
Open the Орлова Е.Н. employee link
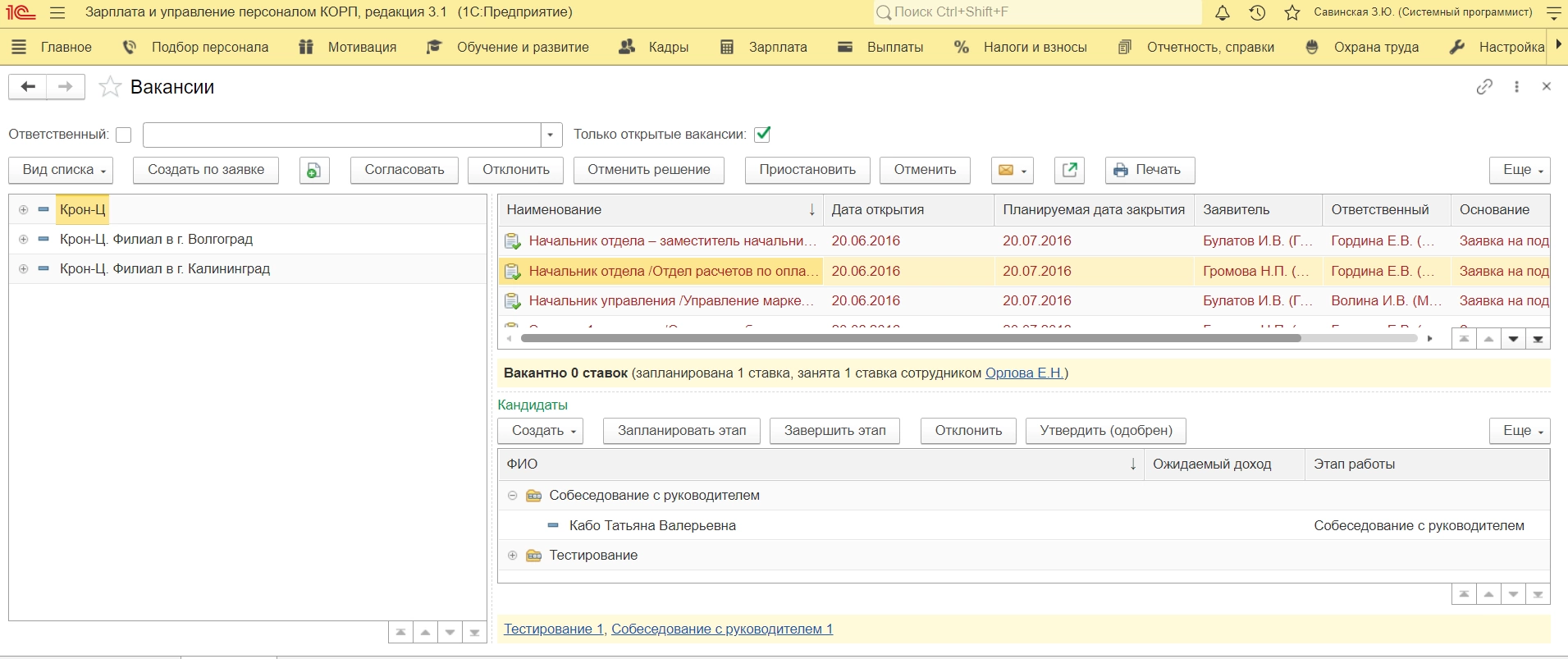[x=1024, y=373]
